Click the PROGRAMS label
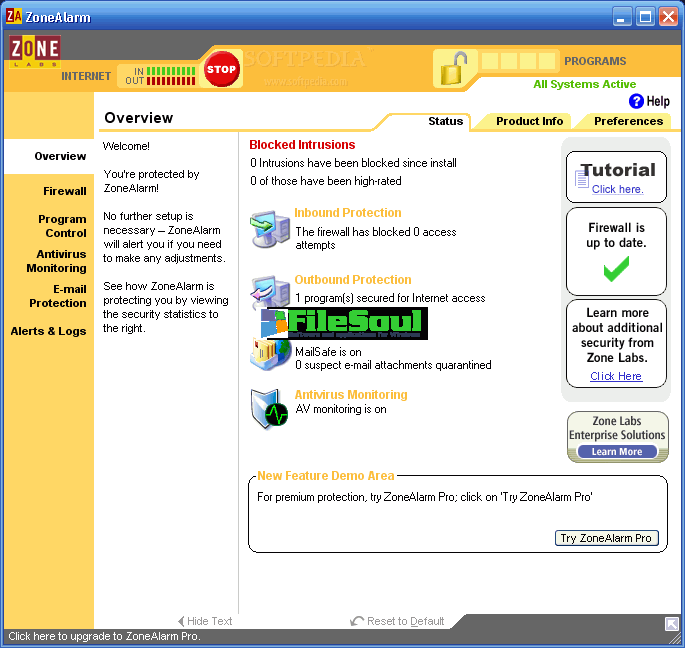 595,61
